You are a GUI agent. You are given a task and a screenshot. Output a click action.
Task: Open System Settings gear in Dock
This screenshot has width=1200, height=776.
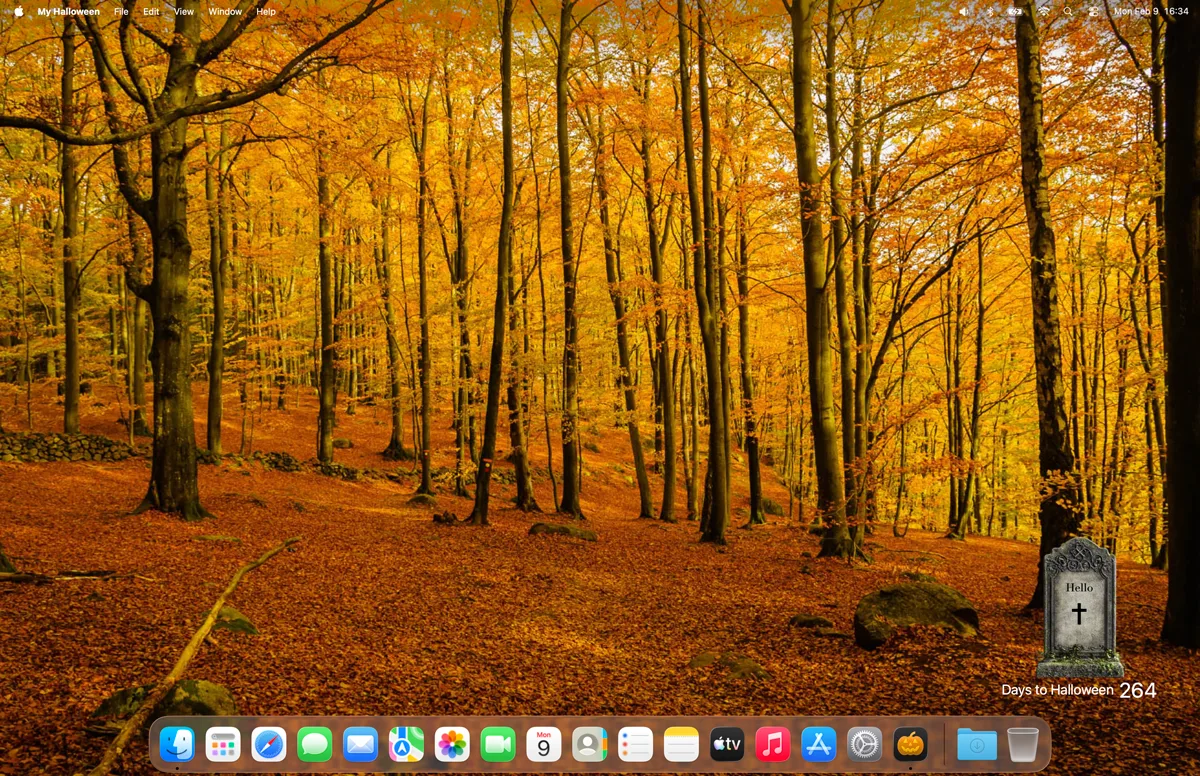pos(864,744)
